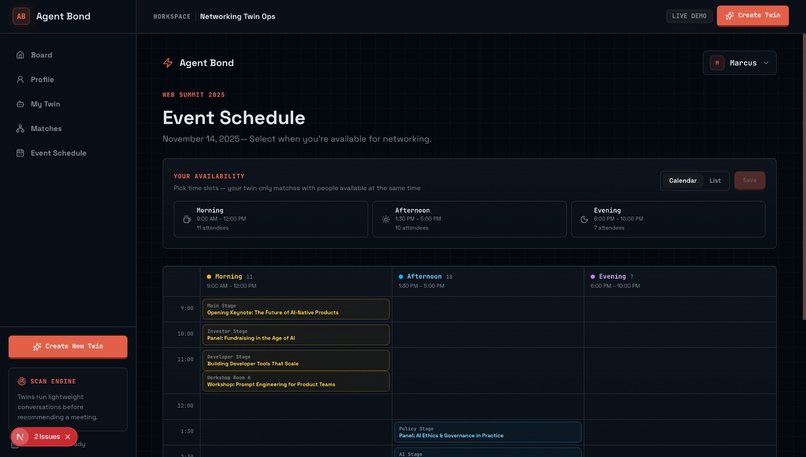Click Agent Bond brand title in header
The height and width of the screenshot is (457, 806).
pos(63,16)
